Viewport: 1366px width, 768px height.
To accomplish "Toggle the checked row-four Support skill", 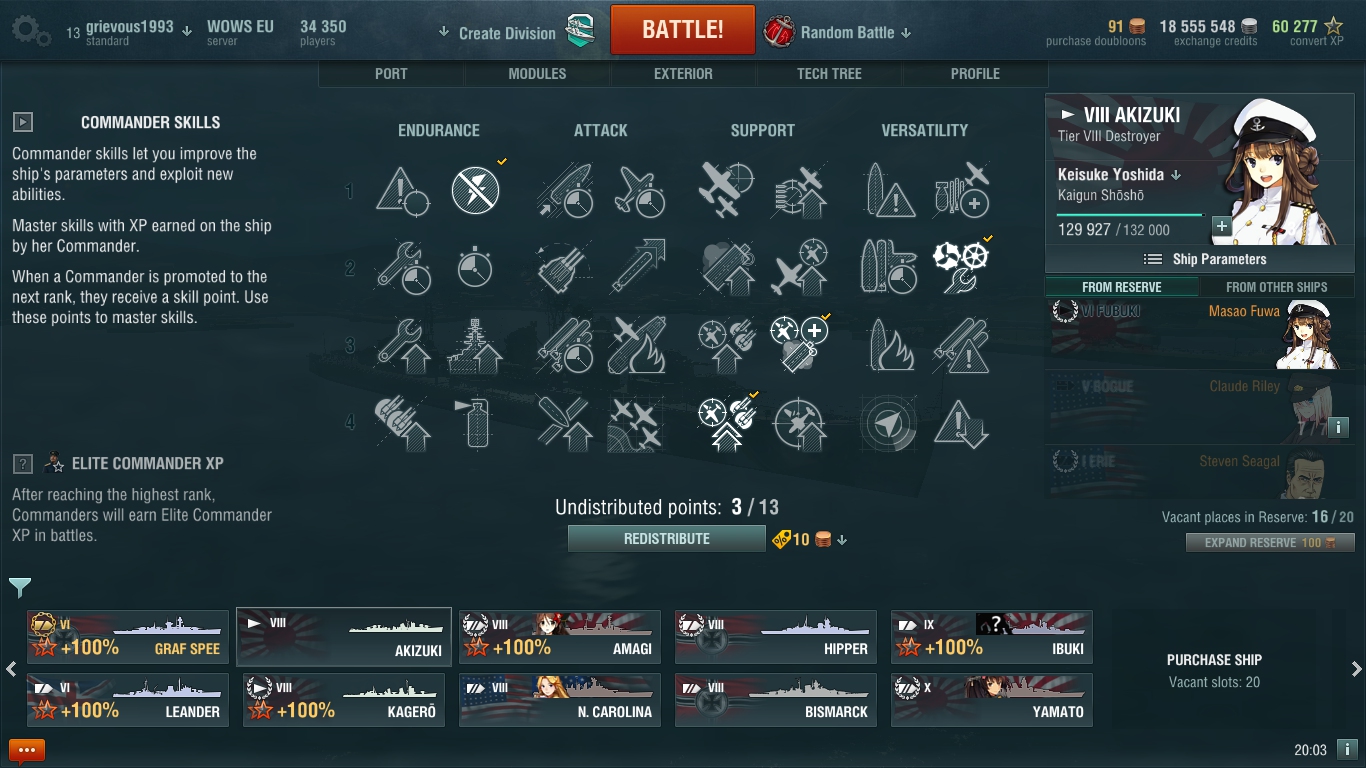I will [x=726, y=423].
